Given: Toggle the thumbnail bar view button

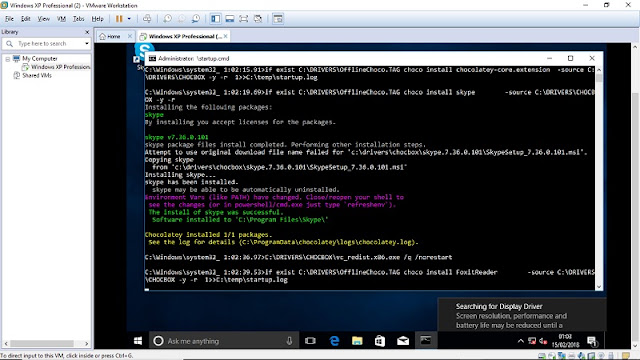Looking at the screenshot, I should (230, 19).
